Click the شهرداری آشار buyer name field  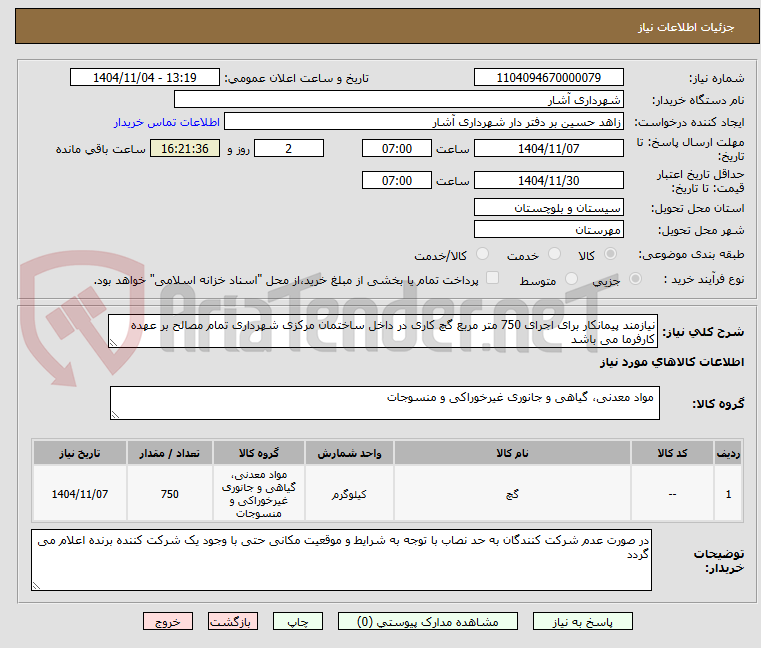(x=398, y=100)
